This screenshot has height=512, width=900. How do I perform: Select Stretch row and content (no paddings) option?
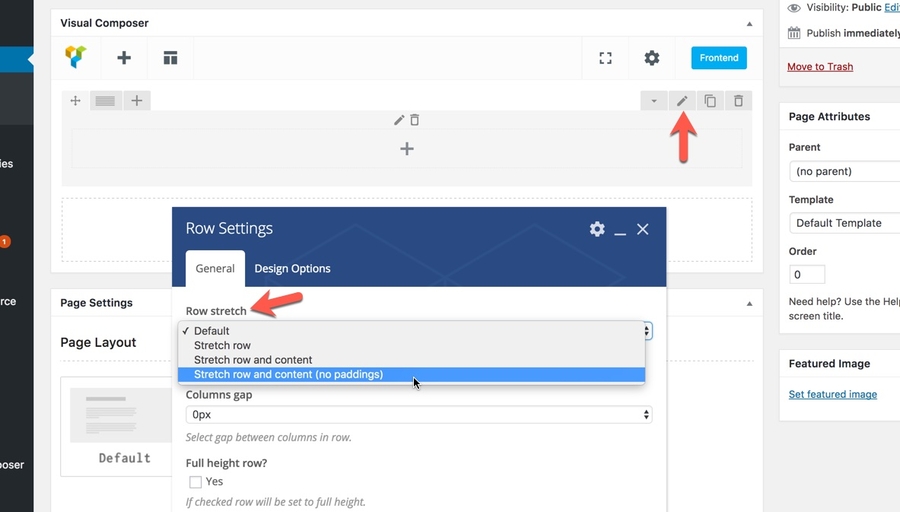click(x=288, y=375)
